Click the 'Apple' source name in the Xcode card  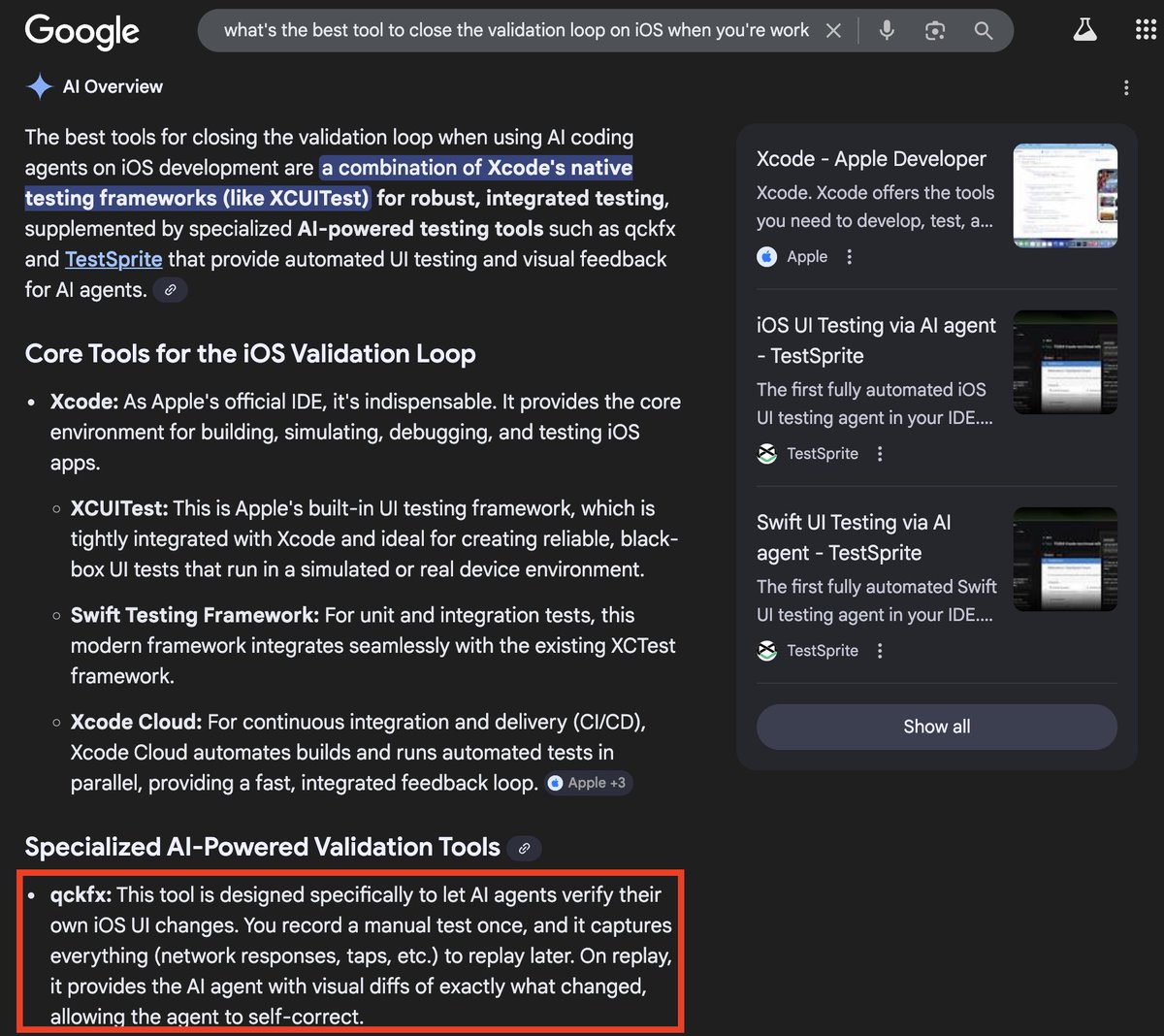pos(807,257)
